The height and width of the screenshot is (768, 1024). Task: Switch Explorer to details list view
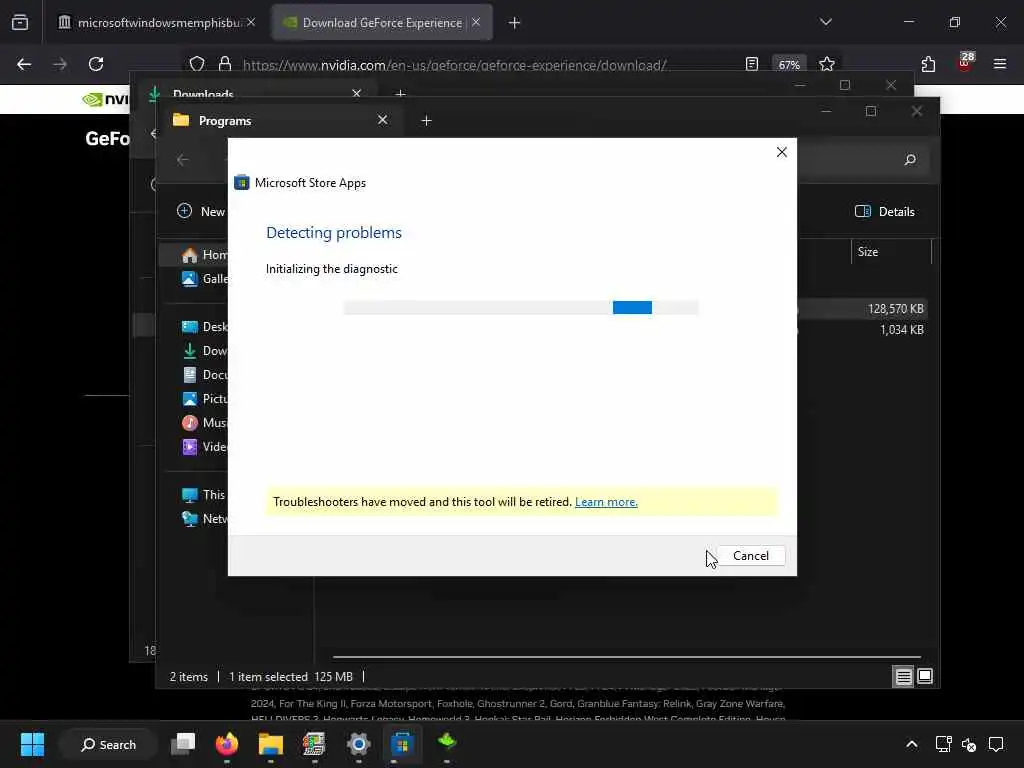tap(903, 677)
